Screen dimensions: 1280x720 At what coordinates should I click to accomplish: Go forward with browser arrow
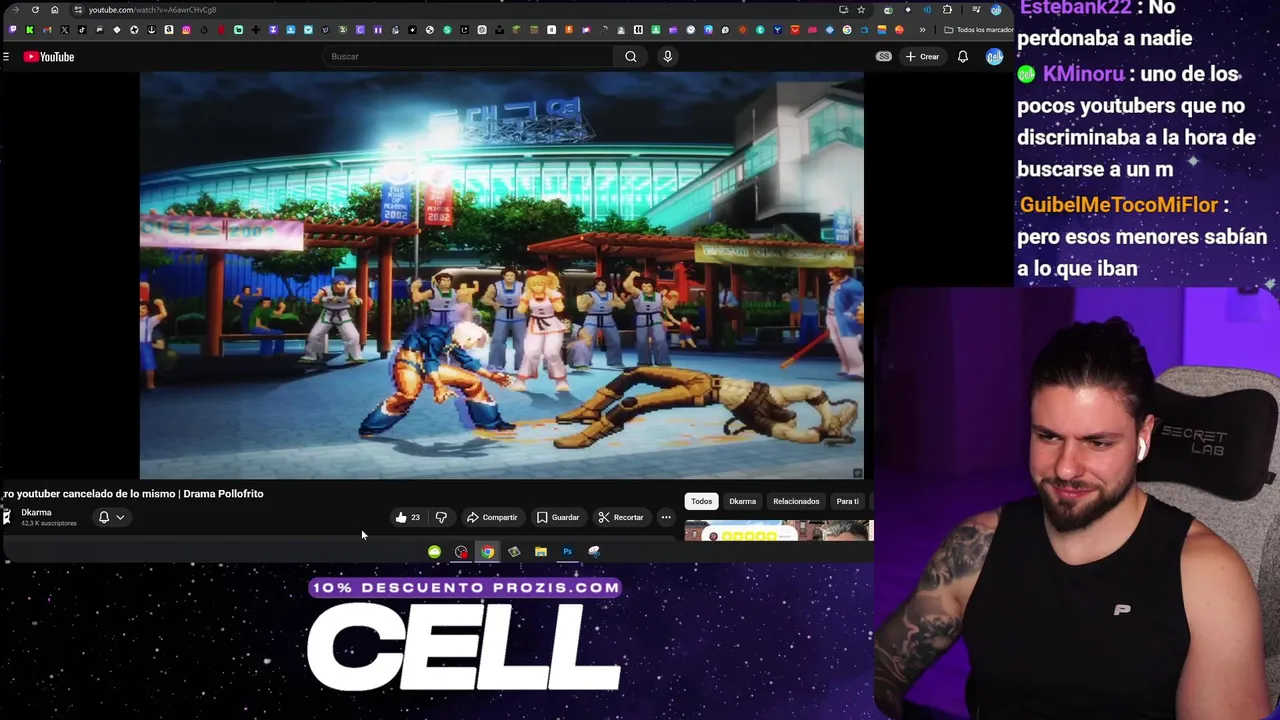click(15, 10)
